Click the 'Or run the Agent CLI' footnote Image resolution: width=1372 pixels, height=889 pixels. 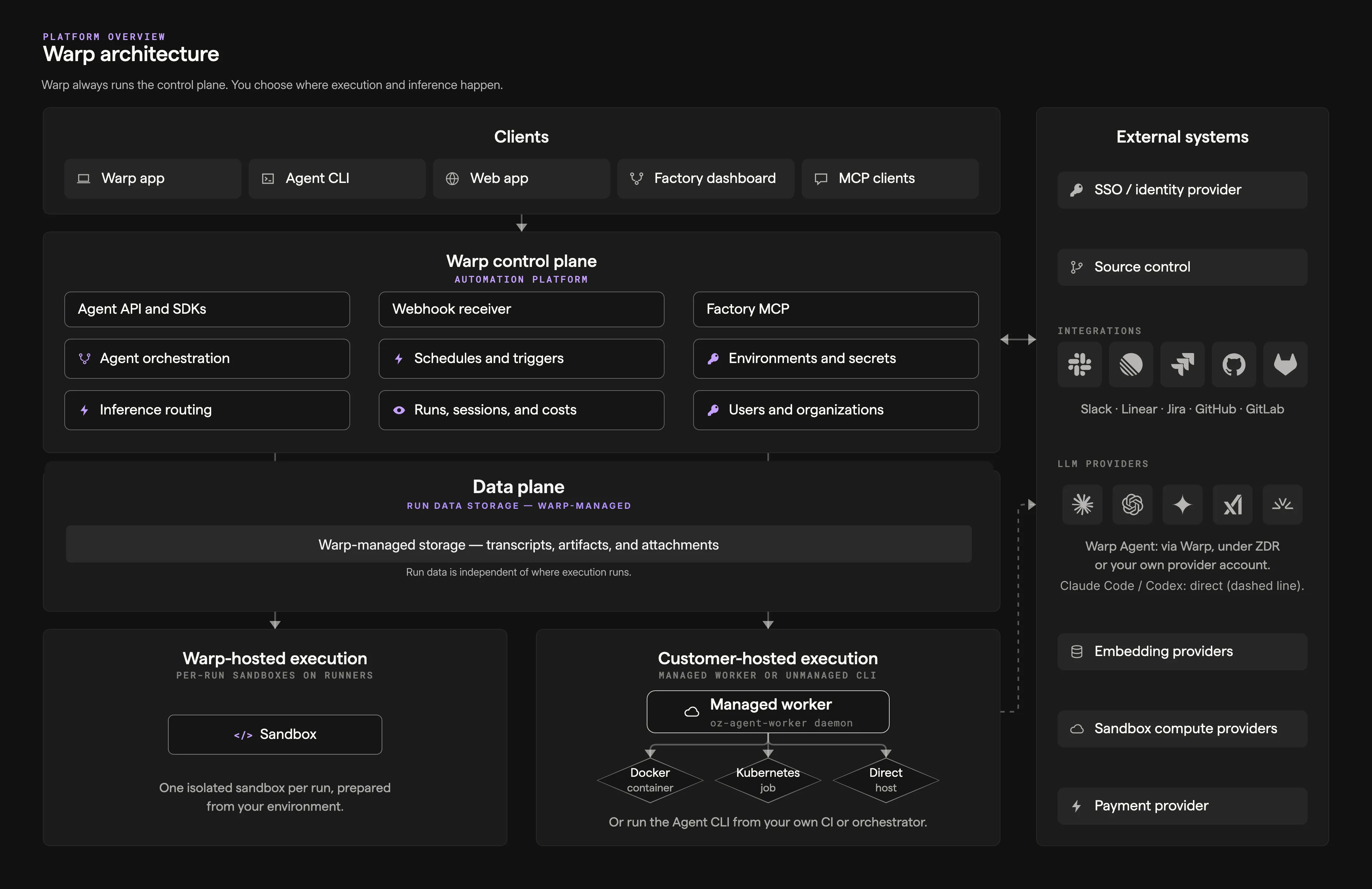pyautogui.click(x=768, y=822)
